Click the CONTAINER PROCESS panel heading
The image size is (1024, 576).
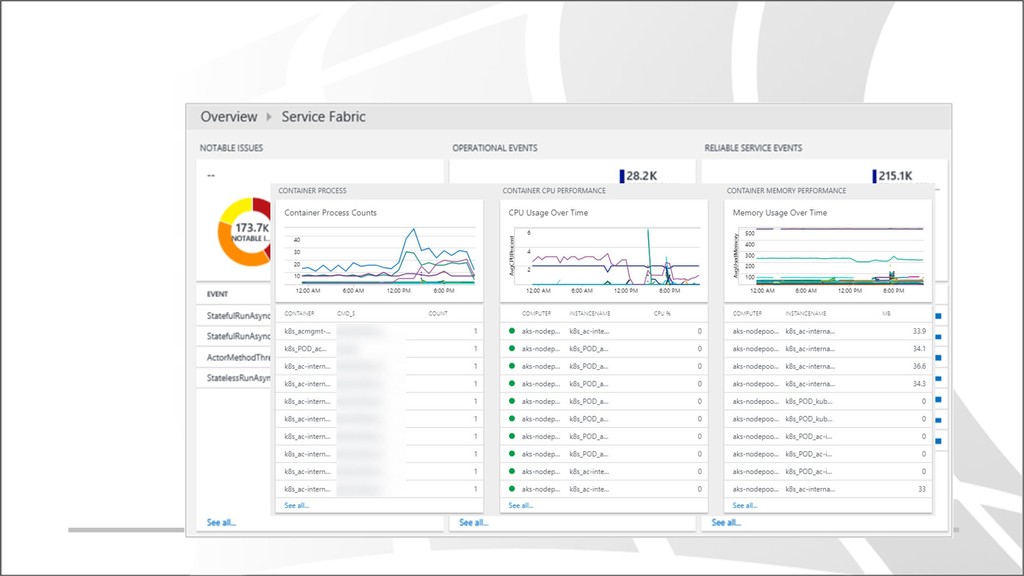click(312, 191)
